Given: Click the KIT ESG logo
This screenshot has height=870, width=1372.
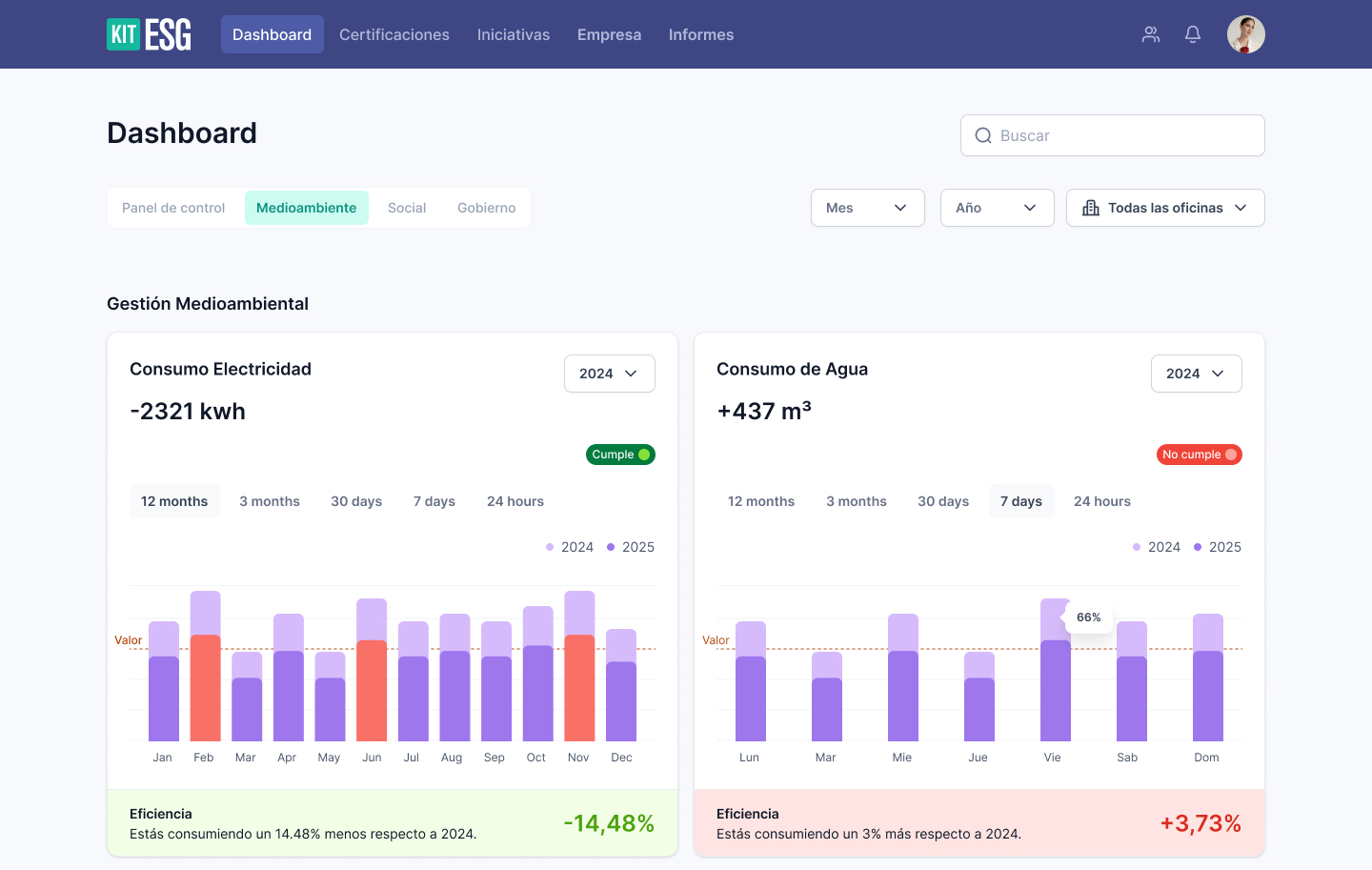Looking at the screenshot, I should click(x=149, y=34).
